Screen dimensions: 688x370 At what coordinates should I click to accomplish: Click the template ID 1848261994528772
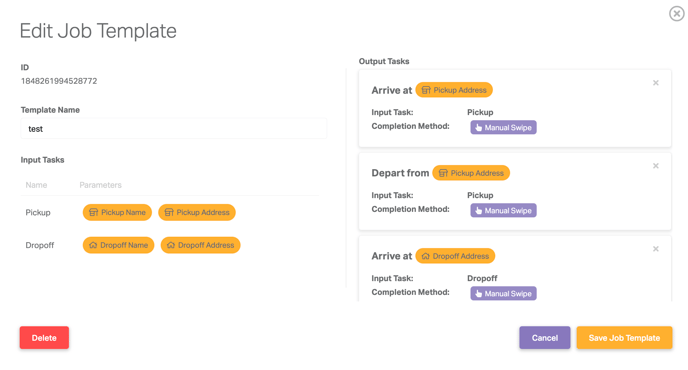pyautogui.click(x=59, y=81)
